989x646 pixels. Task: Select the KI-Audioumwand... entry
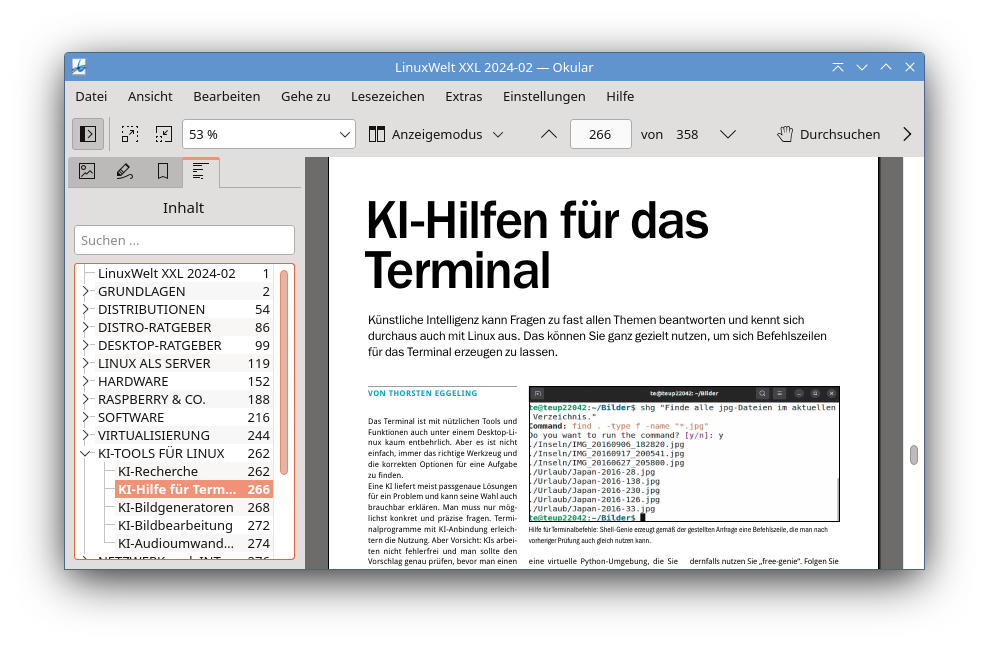194,544
